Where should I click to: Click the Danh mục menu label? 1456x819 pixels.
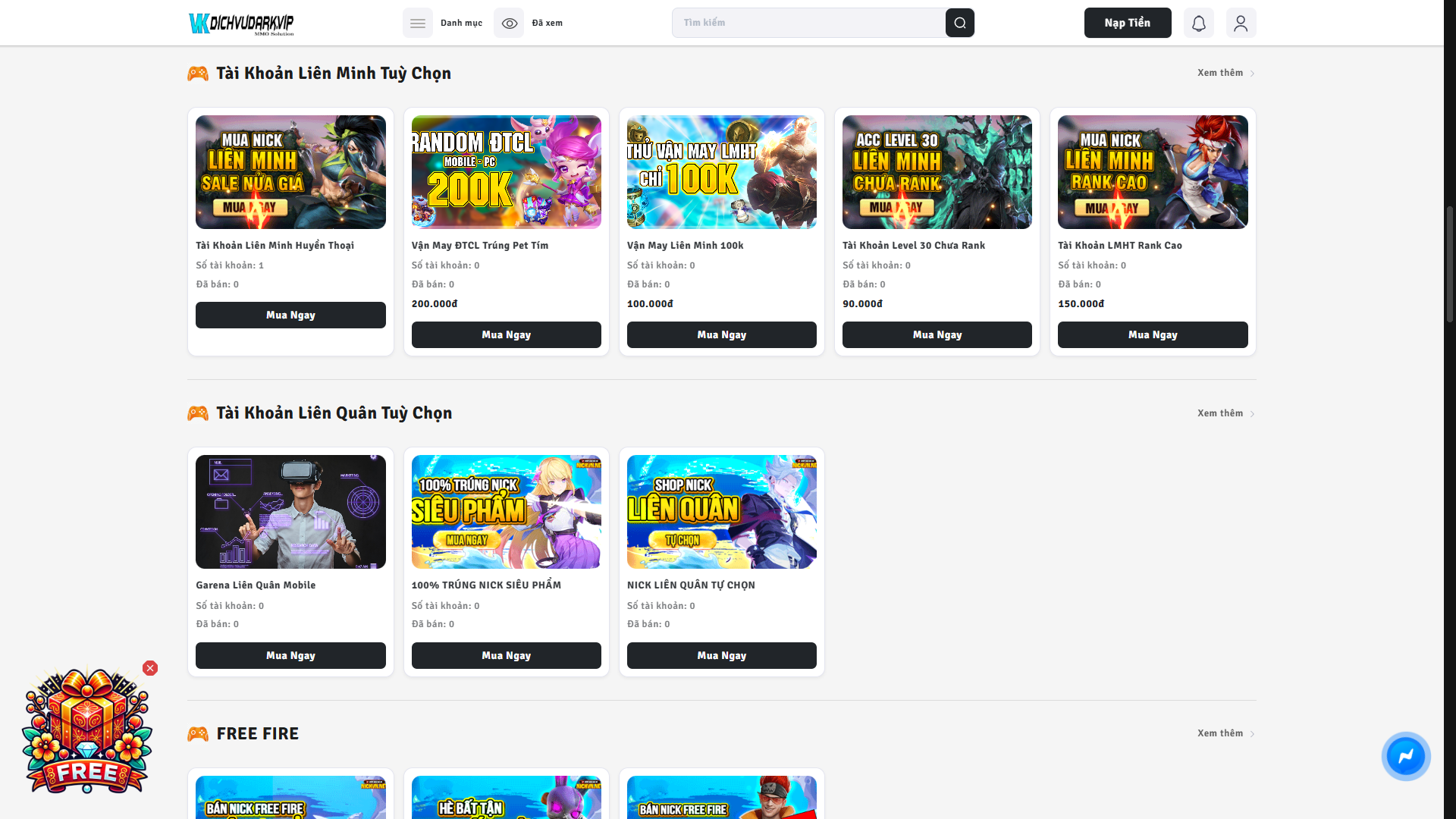(x=461, y=23)
